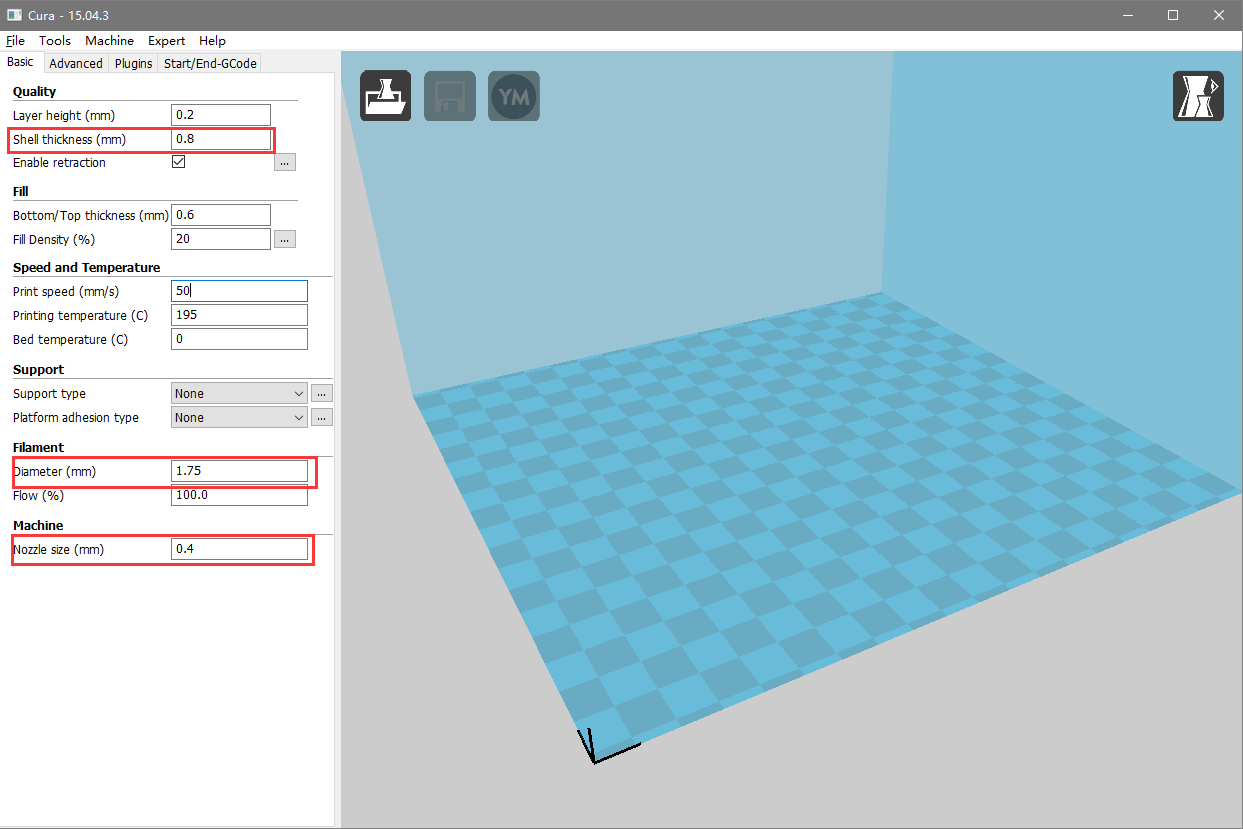Click the Layer height input field

tap(221, 115)
